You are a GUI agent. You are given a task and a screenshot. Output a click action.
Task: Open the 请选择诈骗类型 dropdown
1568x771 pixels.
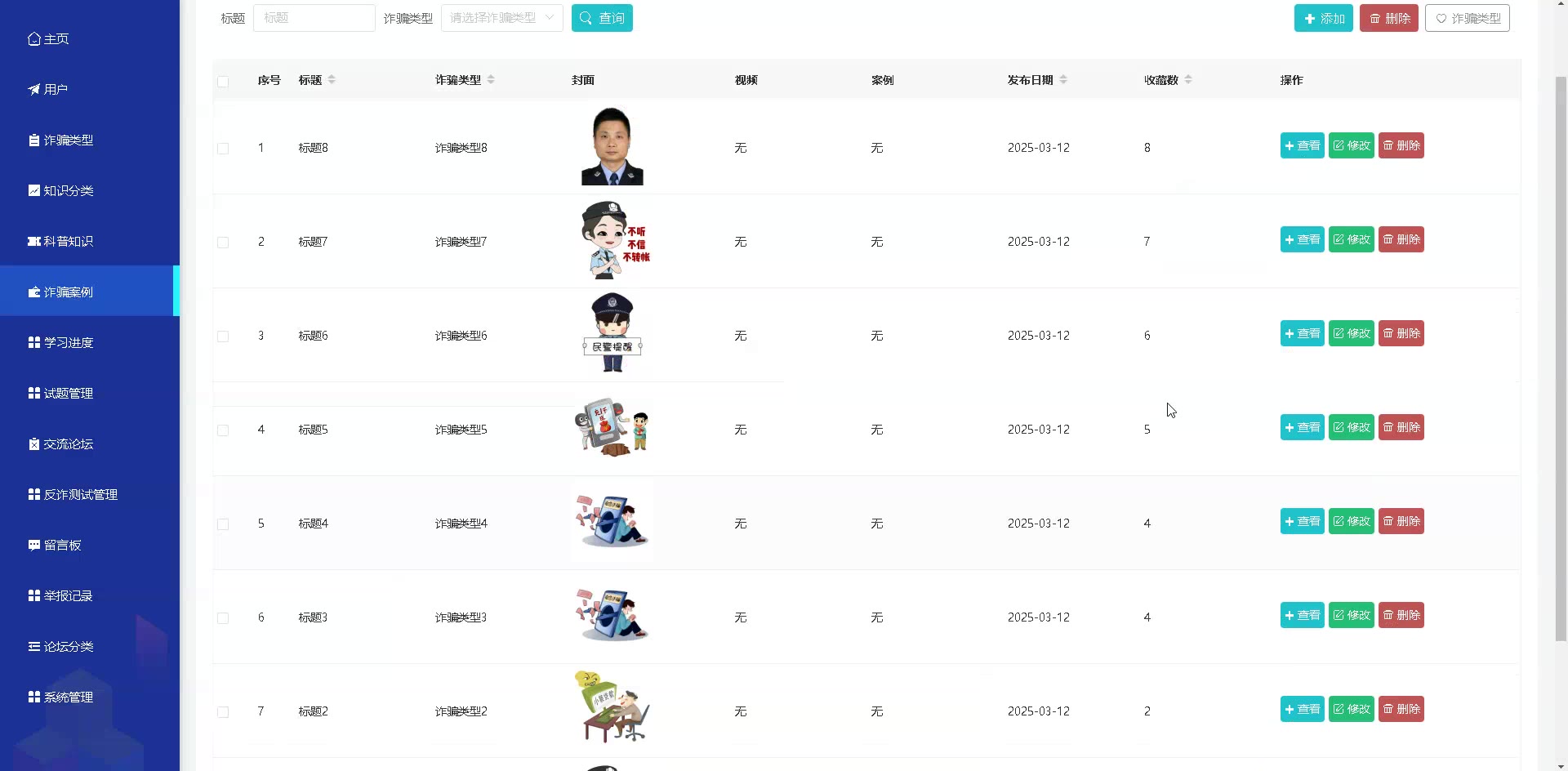(501, 18)
